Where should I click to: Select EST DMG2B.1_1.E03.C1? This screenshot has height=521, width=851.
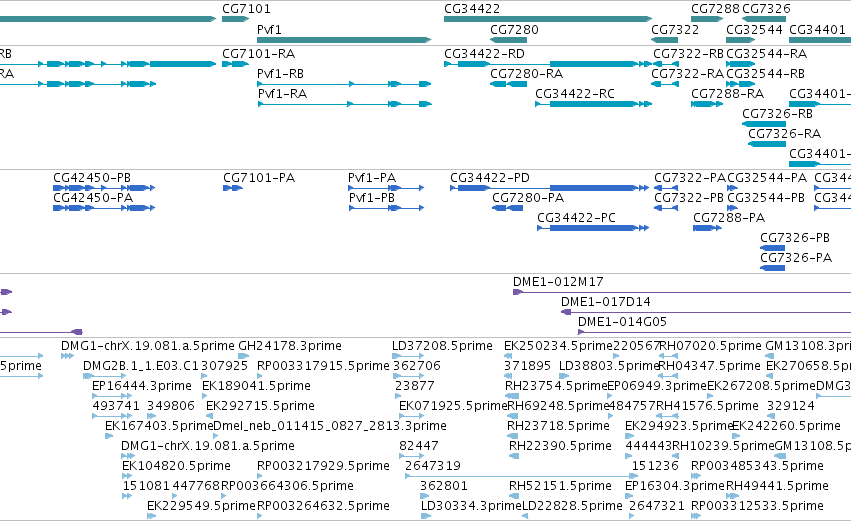coord(141,366)
